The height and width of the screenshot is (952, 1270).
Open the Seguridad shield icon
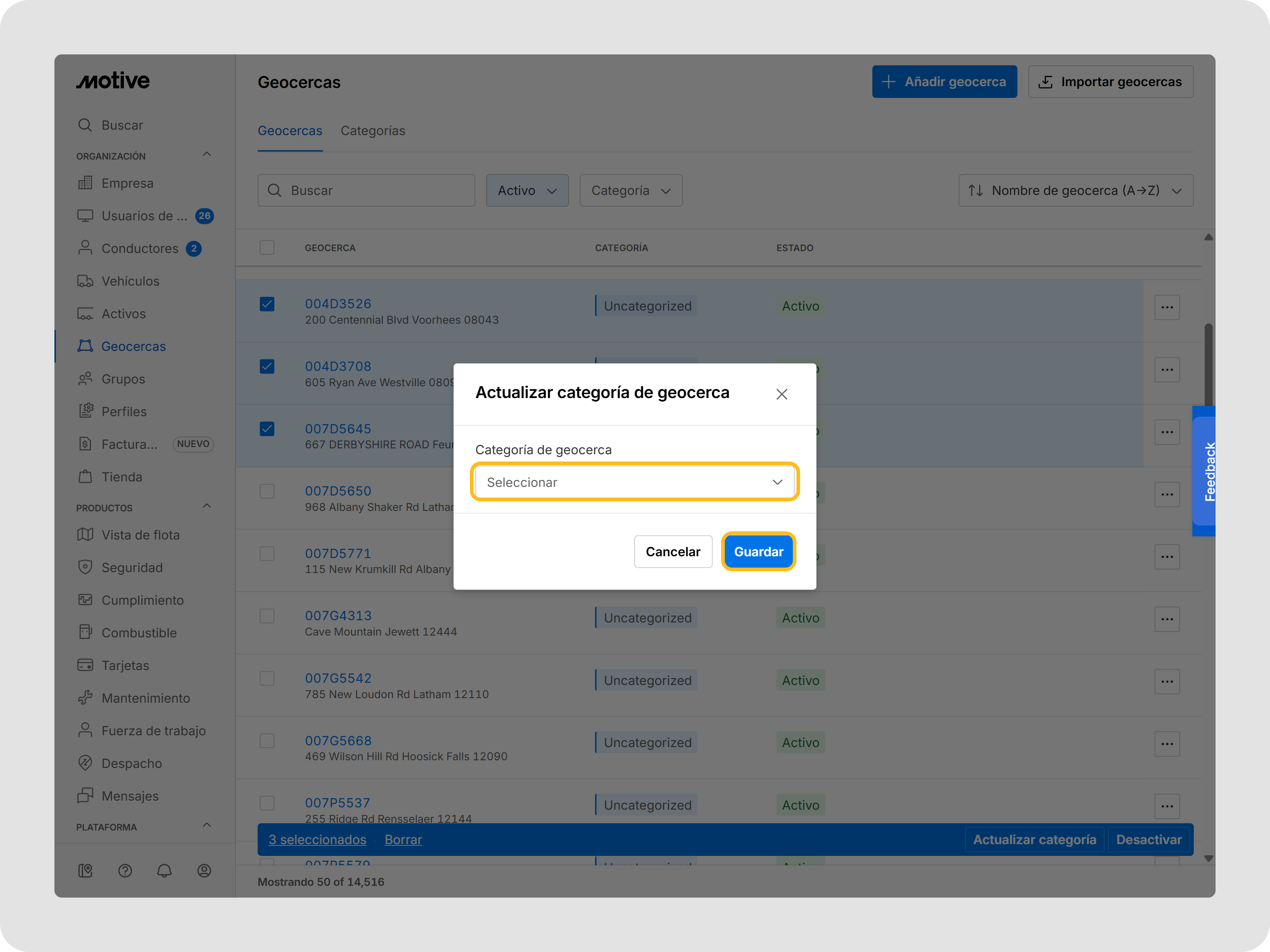click(86, 567)
